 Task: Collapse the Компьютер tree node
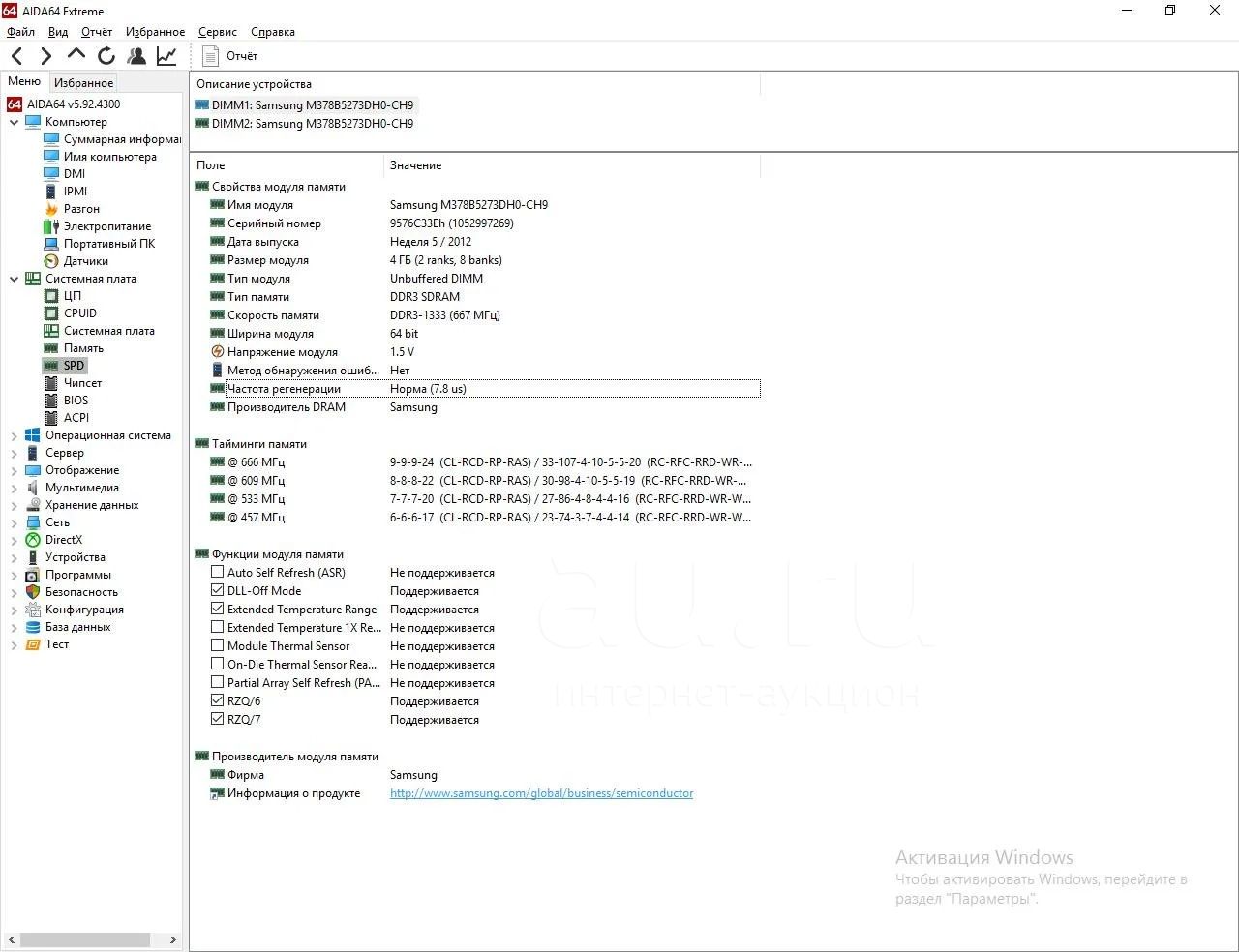(x=15, y=123)
